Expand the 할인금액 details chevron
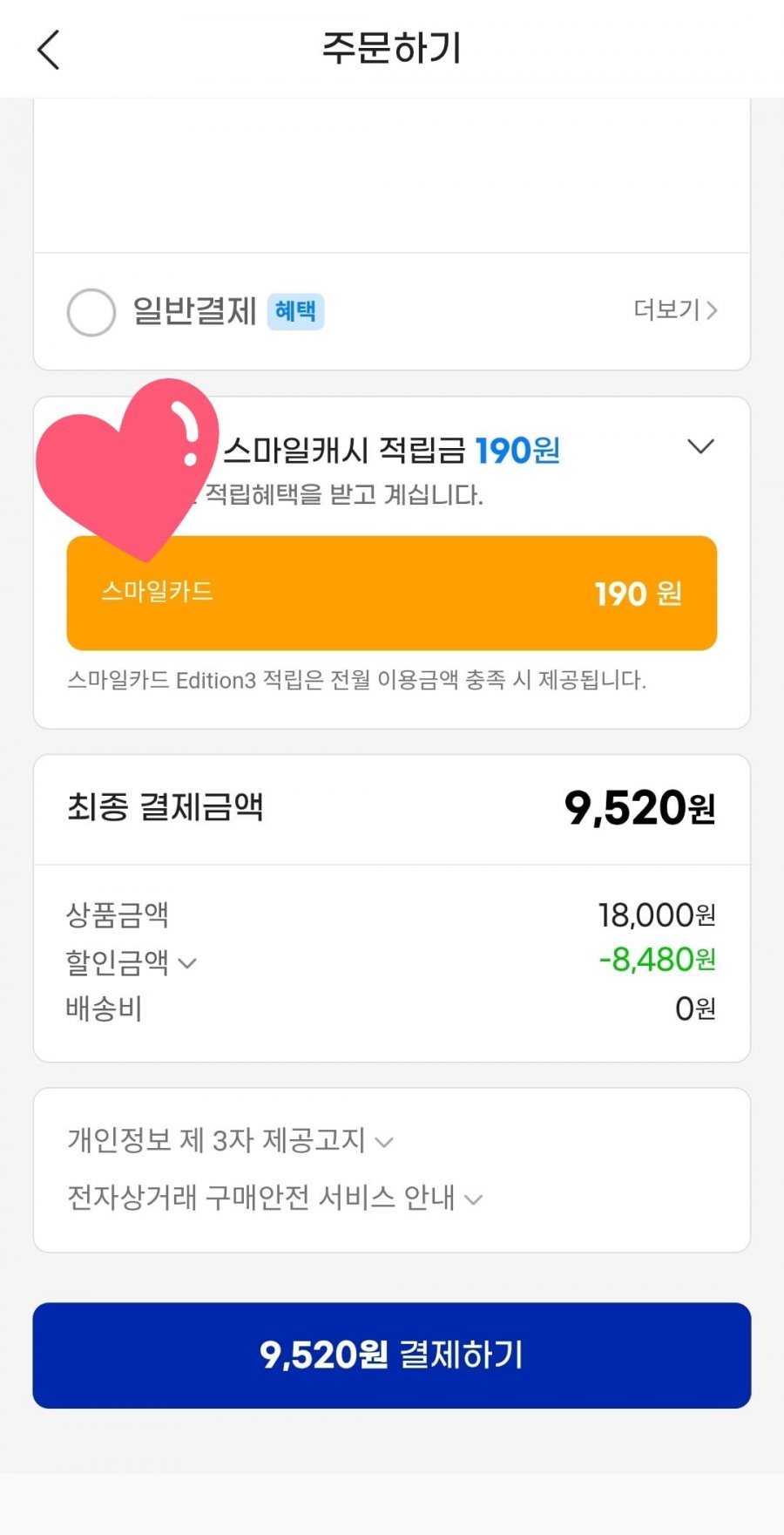Screen dimensions: 784x1535 coord(187,963)
